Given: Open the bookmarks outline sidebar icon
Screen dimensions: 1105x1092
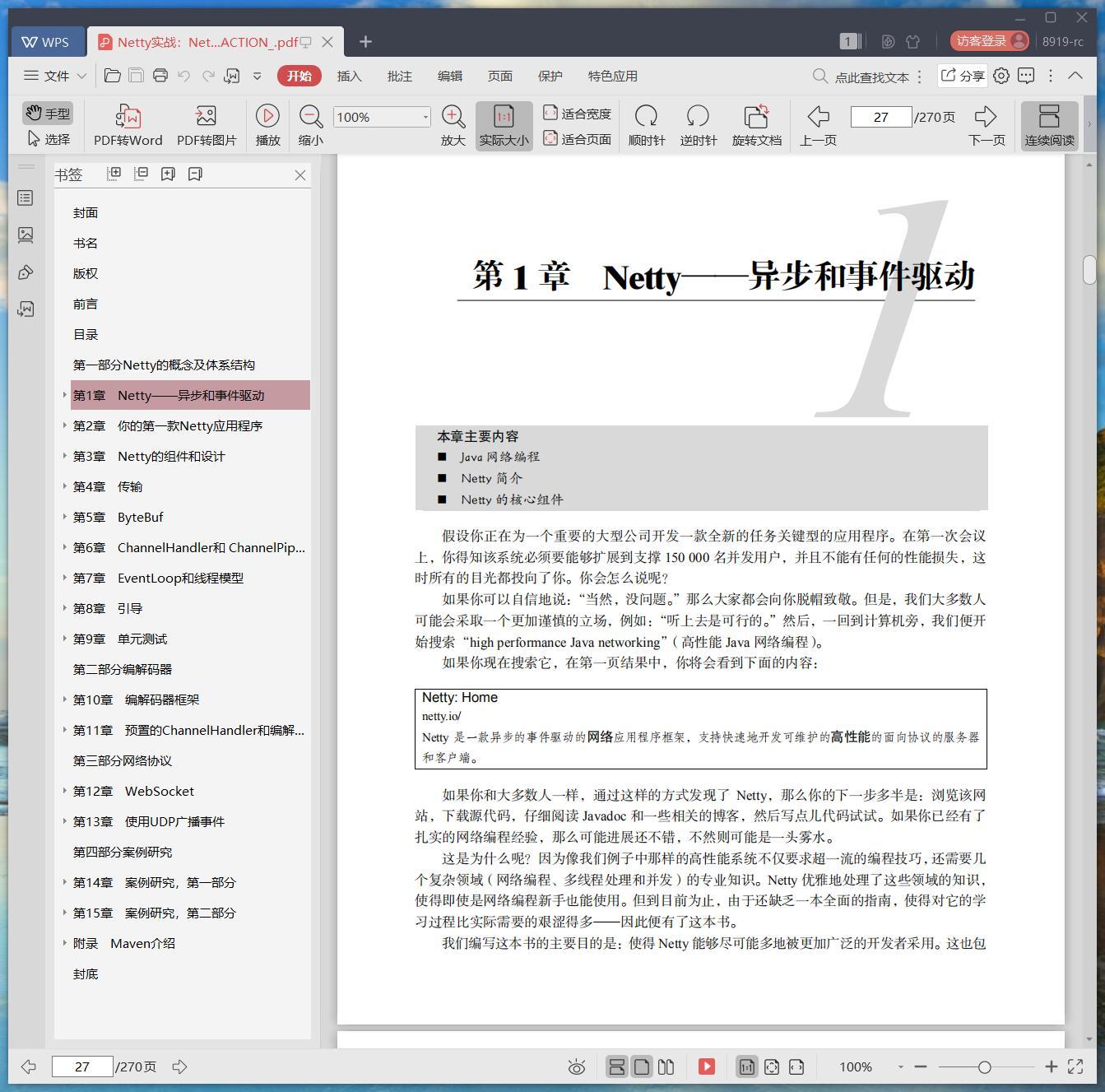Looking at the screenshot, I should point(26,197).
